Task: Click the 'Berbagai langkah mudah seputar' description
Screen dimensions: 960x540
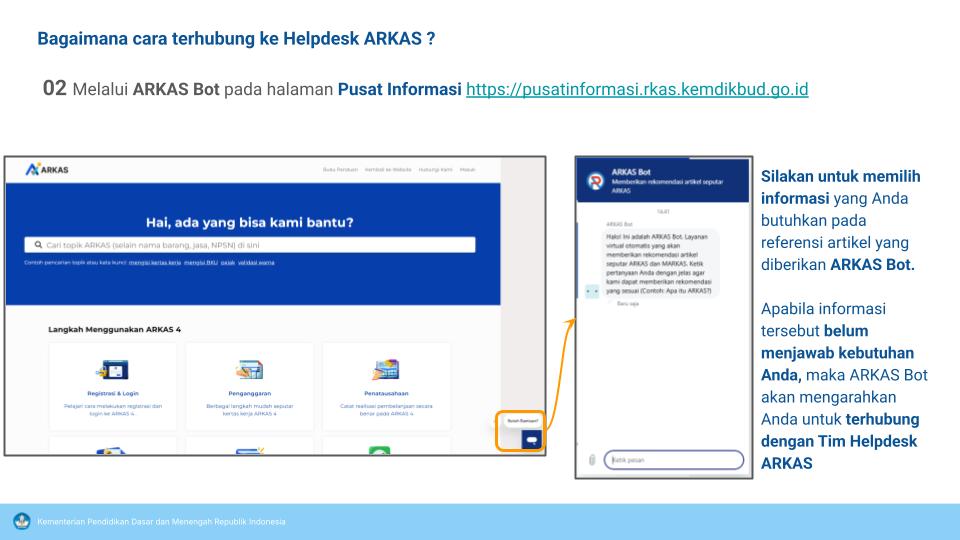Action: pos(249,410)
